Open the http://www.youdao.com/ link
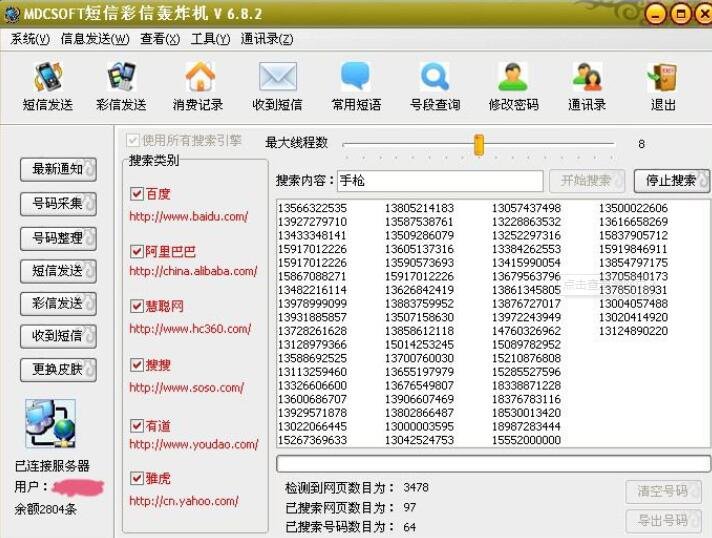 point(193,444)
